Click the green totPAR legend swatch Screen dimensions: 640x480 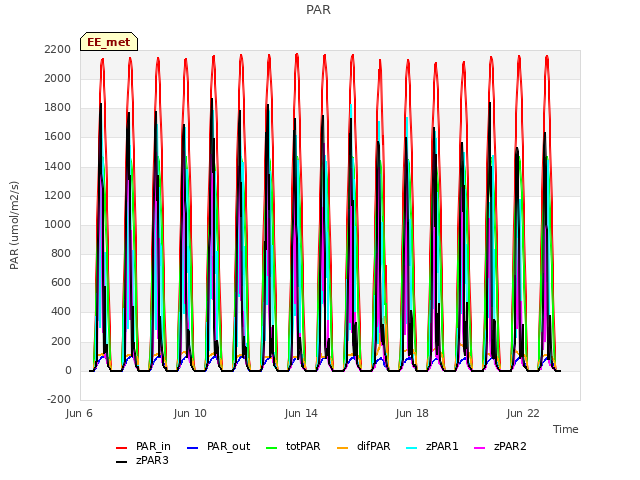point(271,448)
